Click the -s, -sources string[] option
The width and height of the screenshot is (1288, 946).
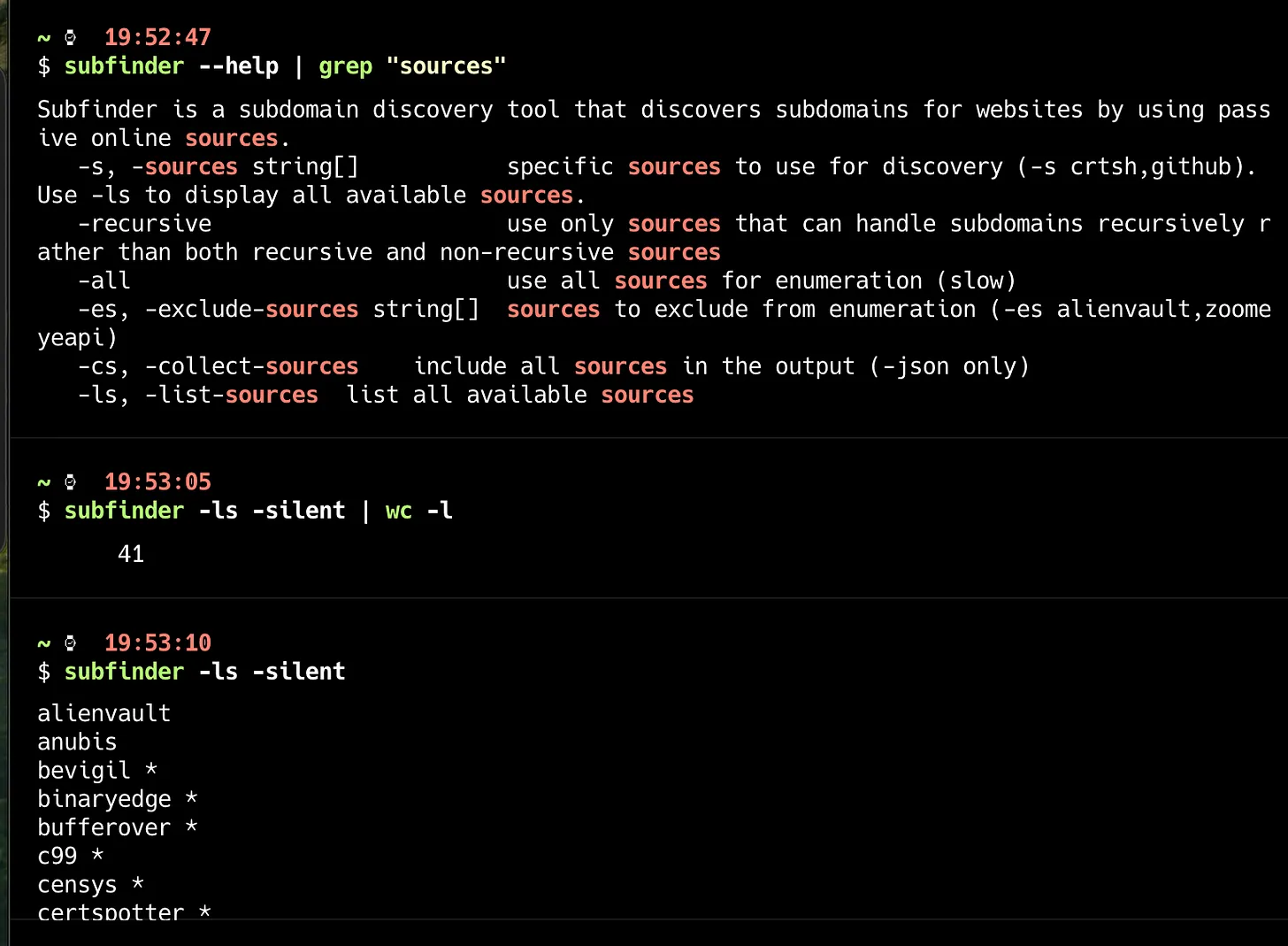[218, 166]
